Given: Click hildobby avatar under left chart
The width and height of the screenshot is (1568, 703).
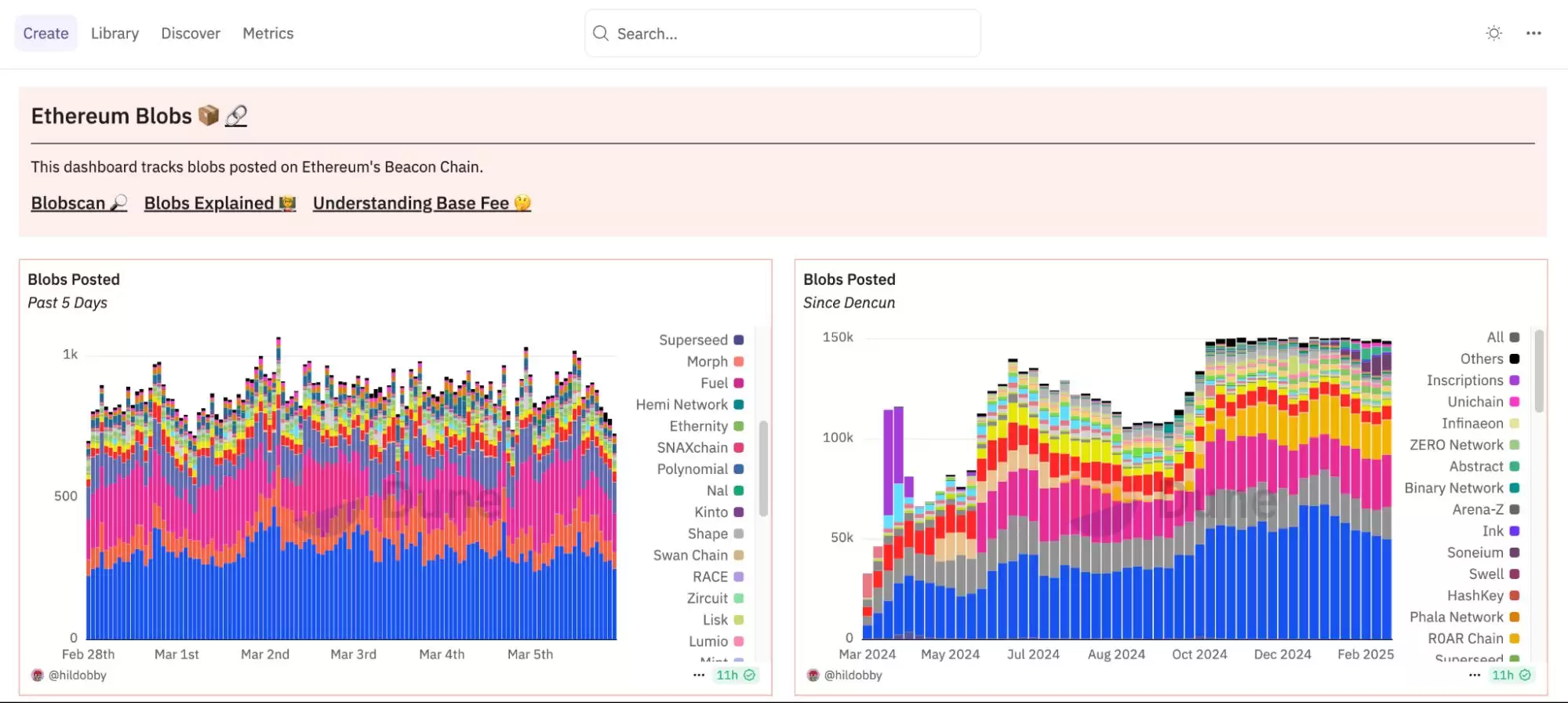Looking at the screenshot, I should [x=37, y=675].
